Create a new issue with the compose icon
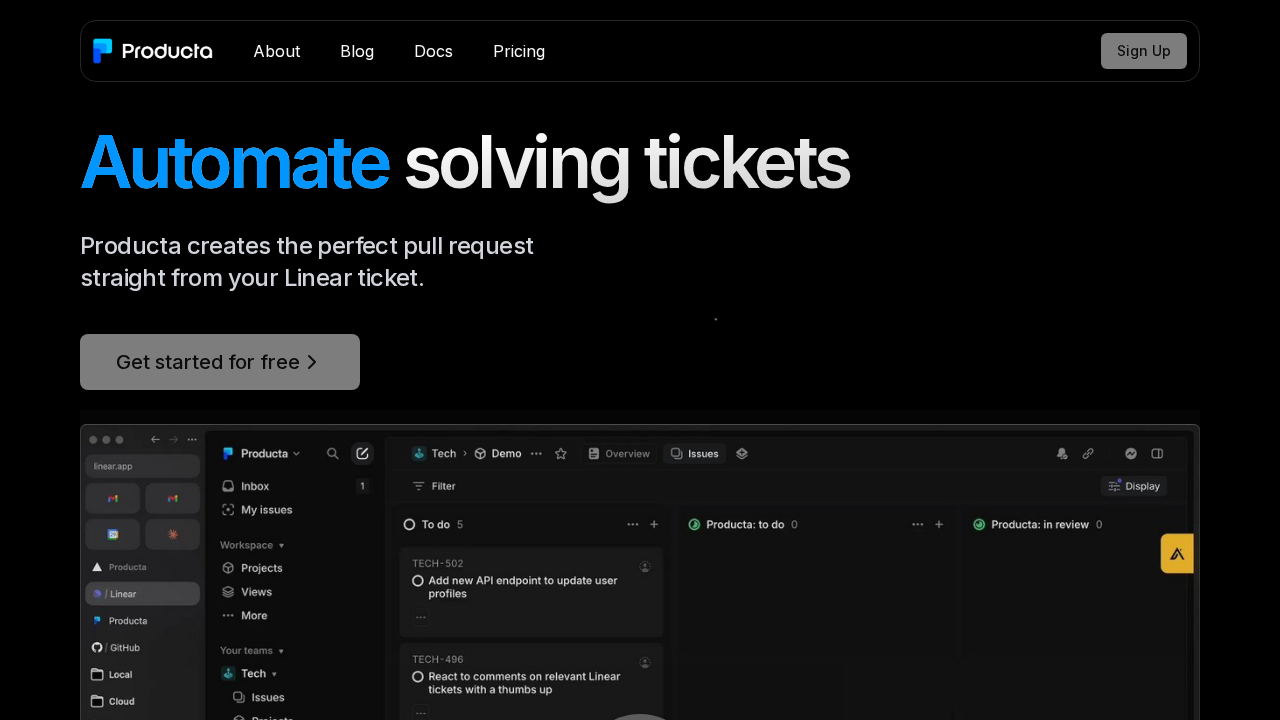1280x720 pixels. [363, 453]
